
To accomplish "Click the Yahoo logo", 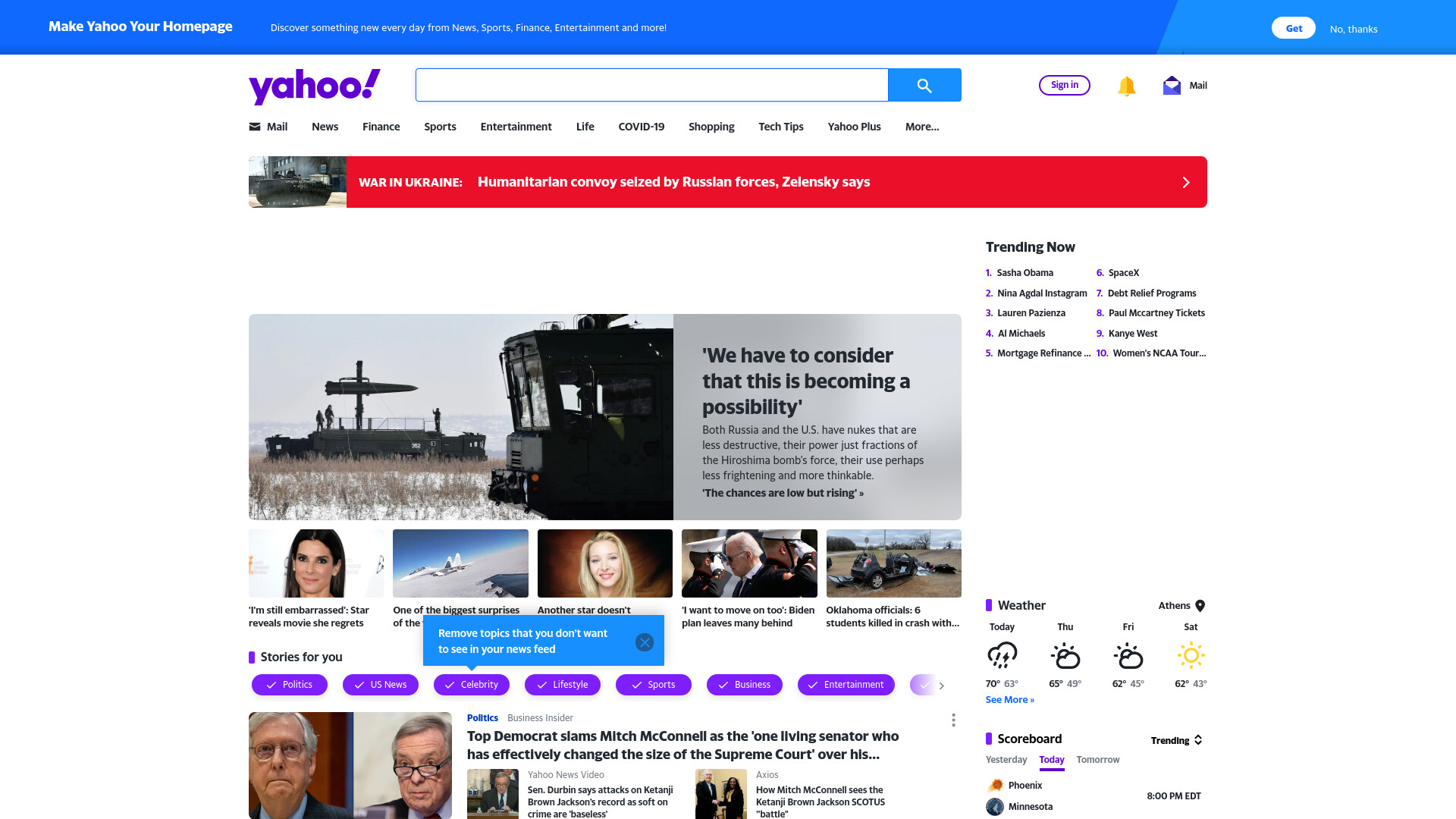I will [314, 86].
